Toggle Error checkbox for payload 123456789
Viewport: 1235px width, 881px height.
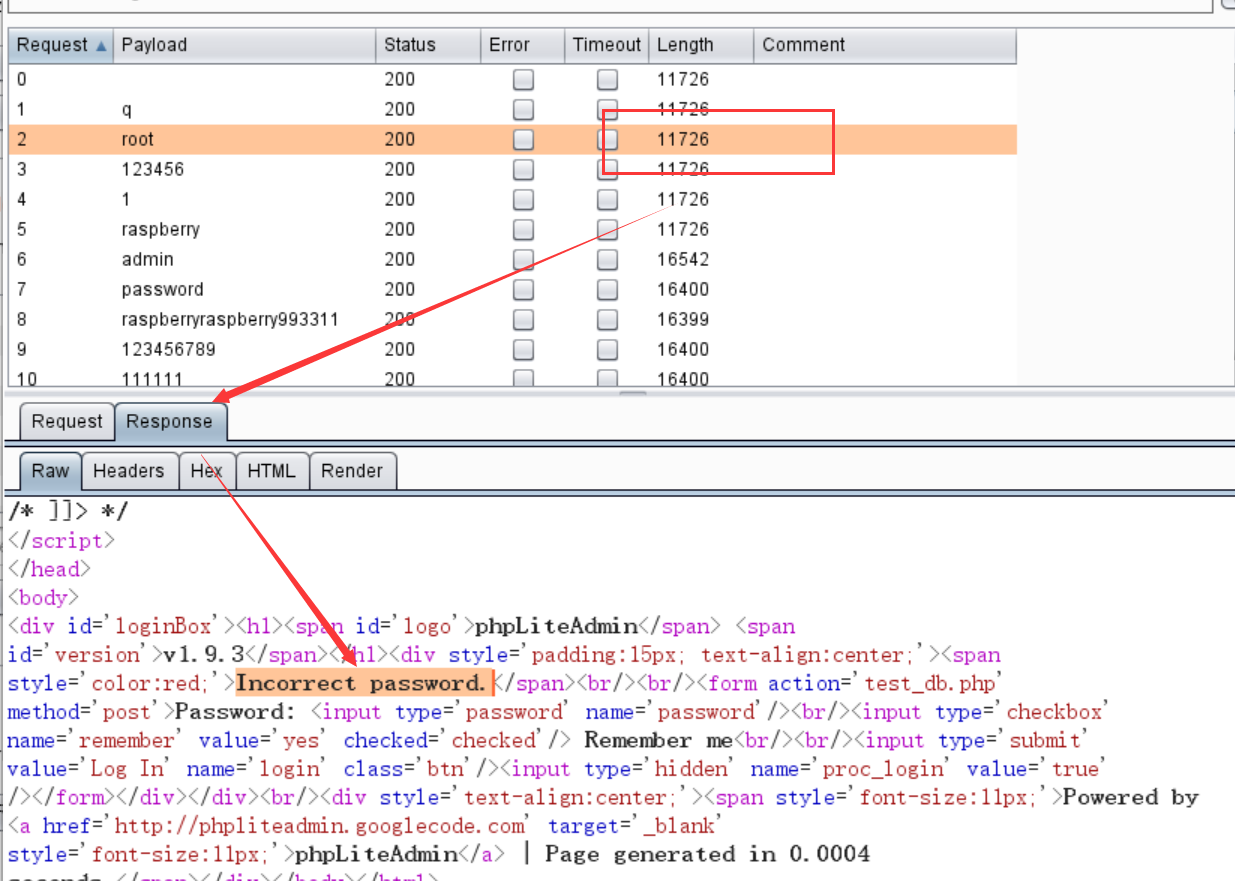(523, 350)
